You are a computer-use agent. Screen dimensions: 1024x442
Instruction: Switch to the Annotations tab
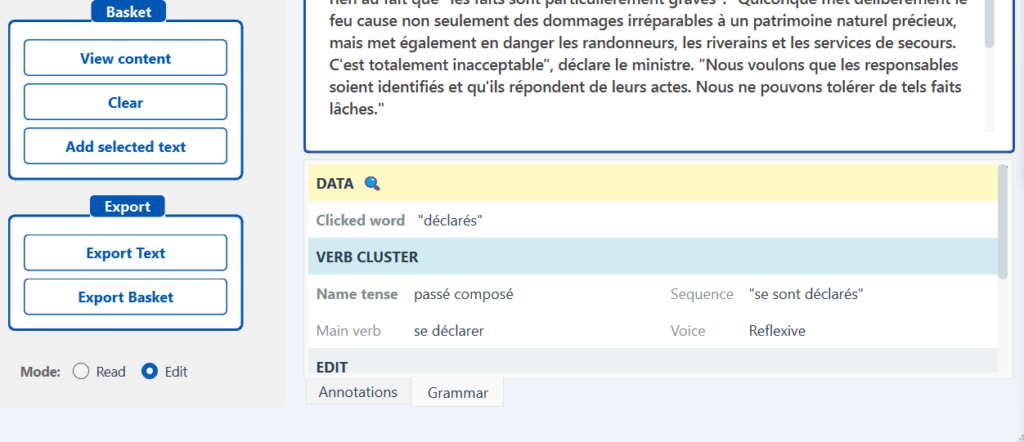(358, 392)
